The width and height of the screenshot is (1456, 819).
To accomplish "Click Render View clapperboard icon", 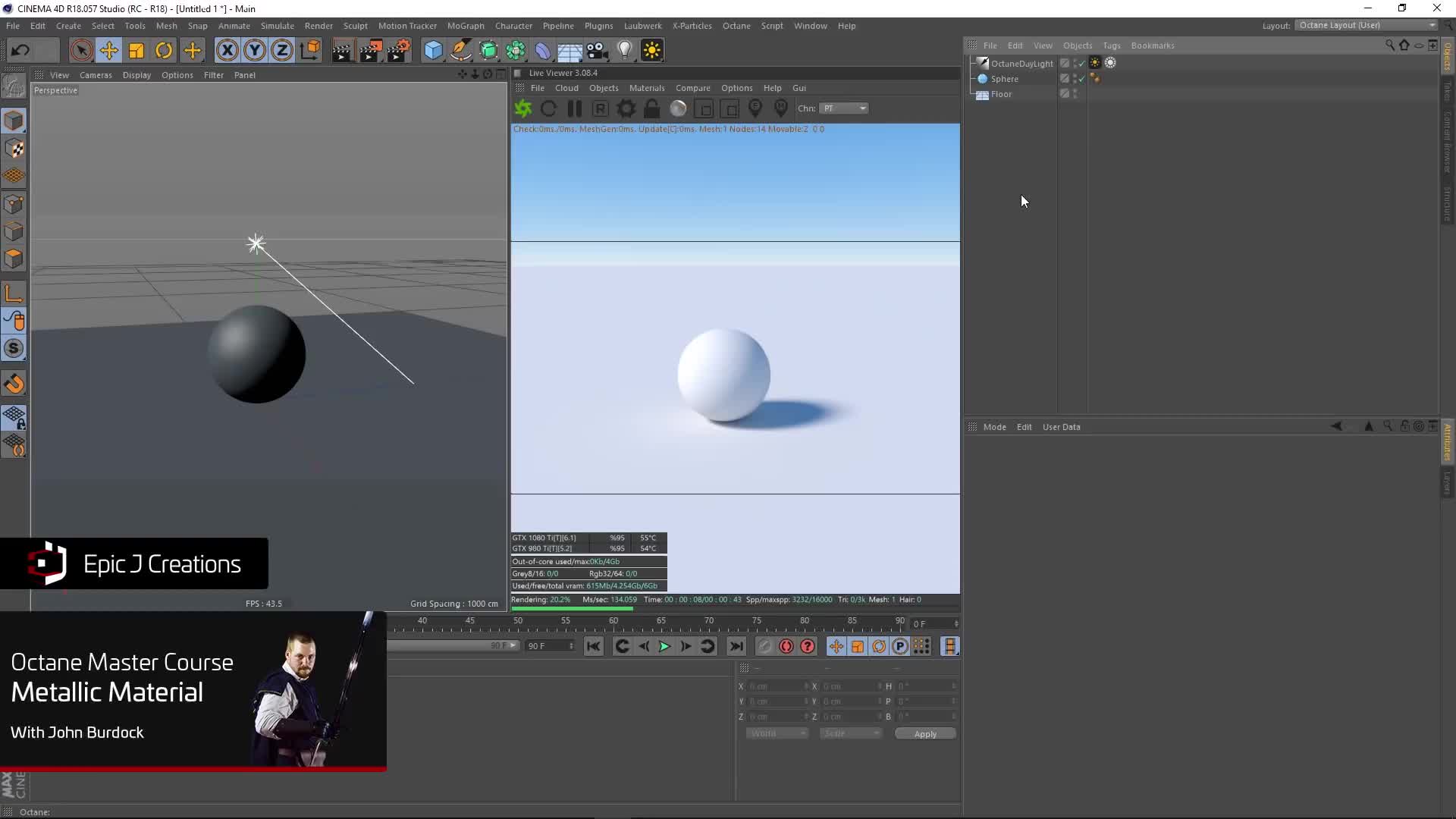I will [x=342, y=51].
